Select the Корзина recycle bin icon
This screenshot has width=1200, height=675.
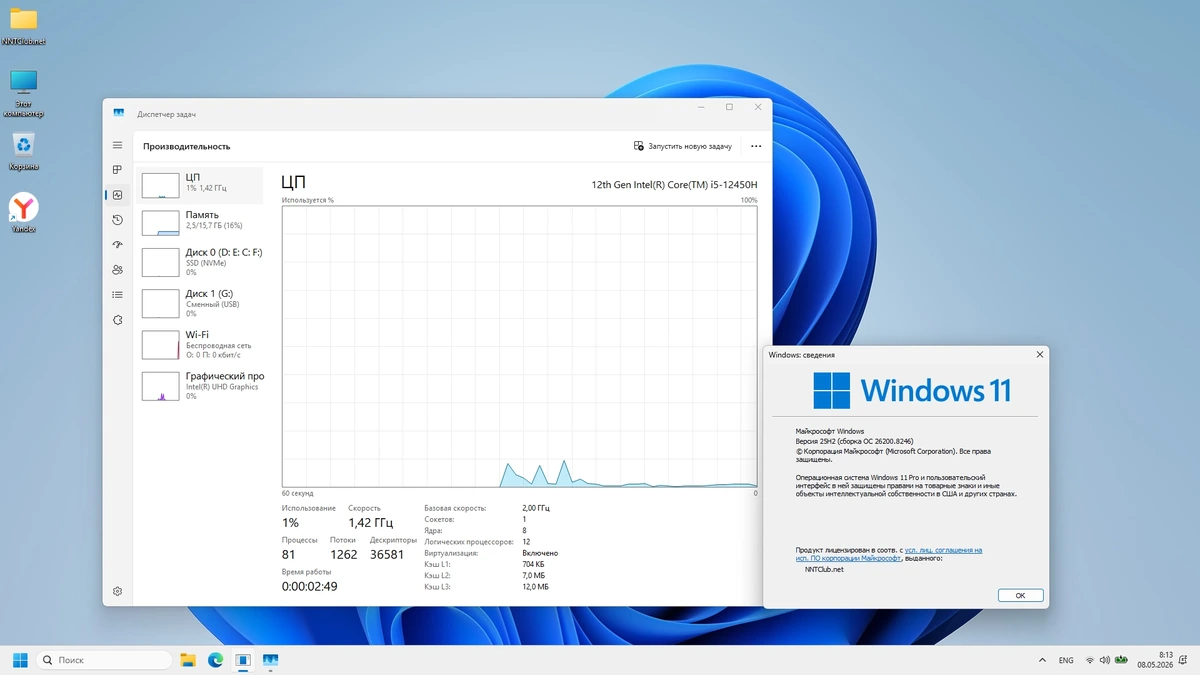[x=23, y=151]
